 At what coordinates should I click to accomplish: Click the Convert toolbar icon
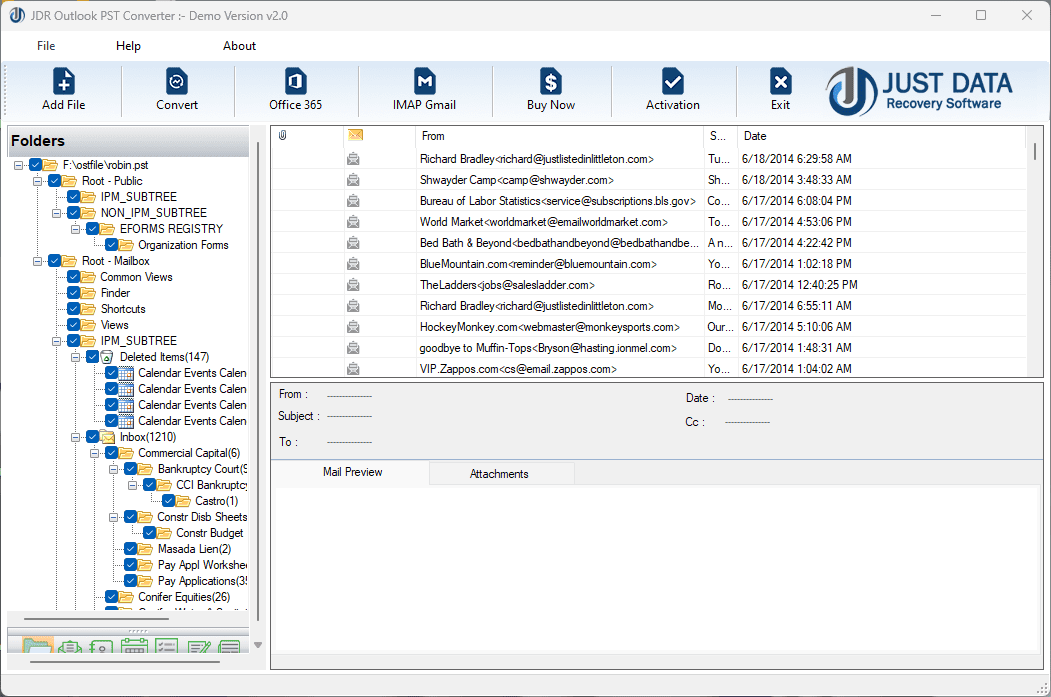176,88
